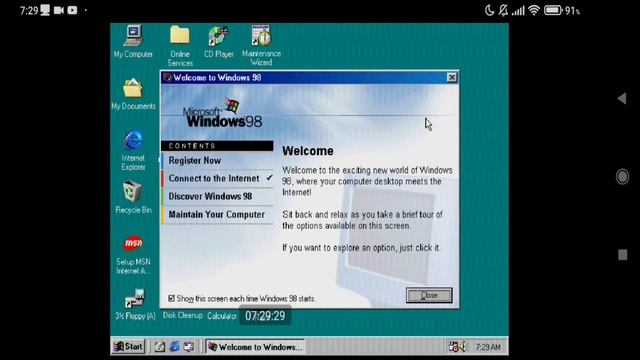
Task: Launch Internet Explorer from the Quick Launch bar
Action: (x=174, y=347)
